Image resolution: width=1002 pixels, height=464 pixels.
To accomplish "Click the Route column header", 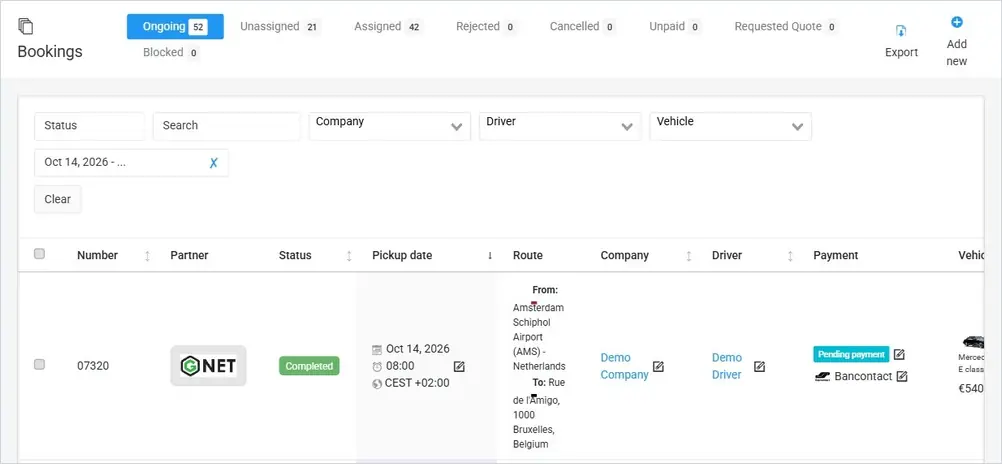I will point(528,255).
